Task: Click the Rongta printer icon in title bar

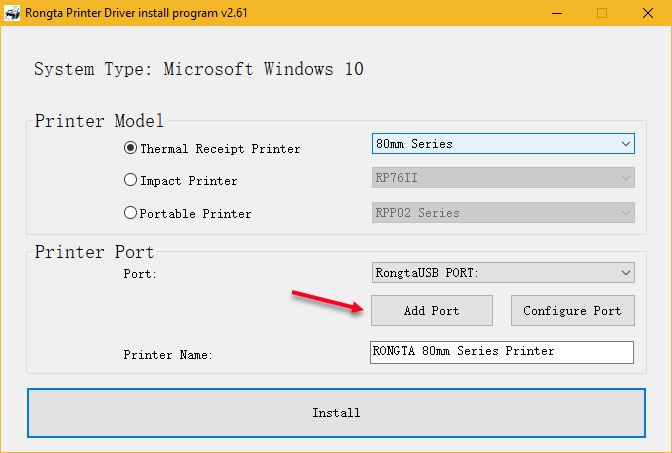Action: tap(13, 13)
